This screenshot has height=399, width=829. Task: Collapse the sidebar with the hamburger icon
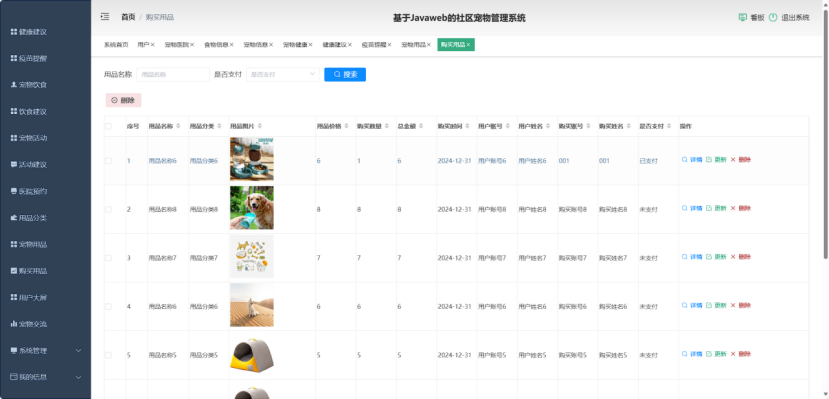(x=105, y=17)
